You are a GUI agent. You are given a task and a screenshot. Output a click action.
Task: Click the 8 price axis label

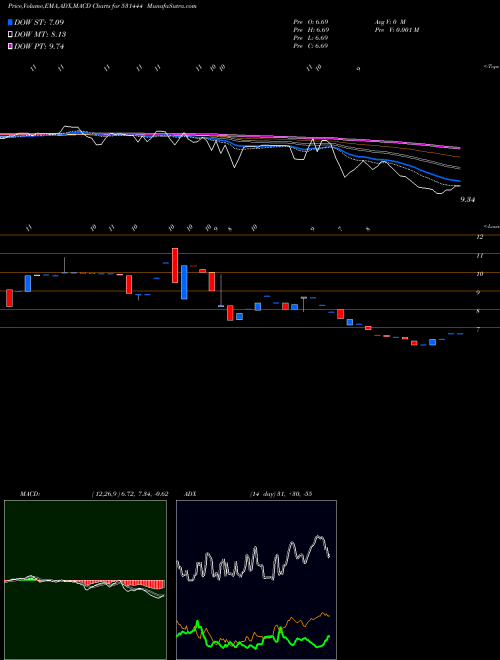pyautogui.click(x=478, y=311)
